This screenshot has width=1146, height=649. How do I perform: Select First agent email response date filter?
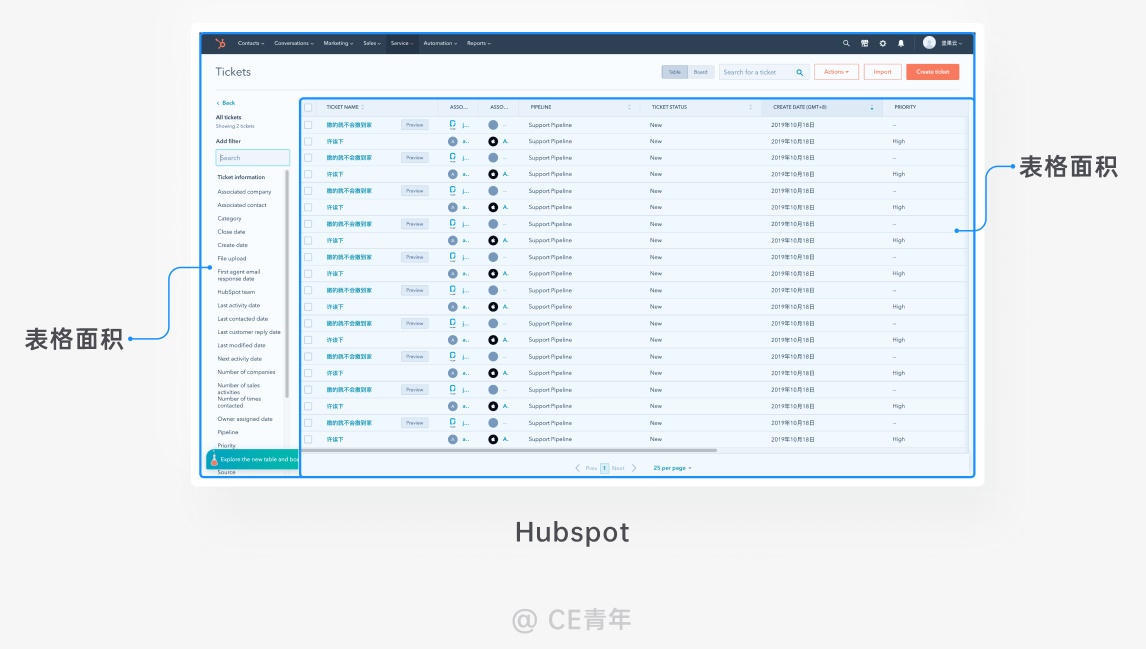(x=239, y=275)
